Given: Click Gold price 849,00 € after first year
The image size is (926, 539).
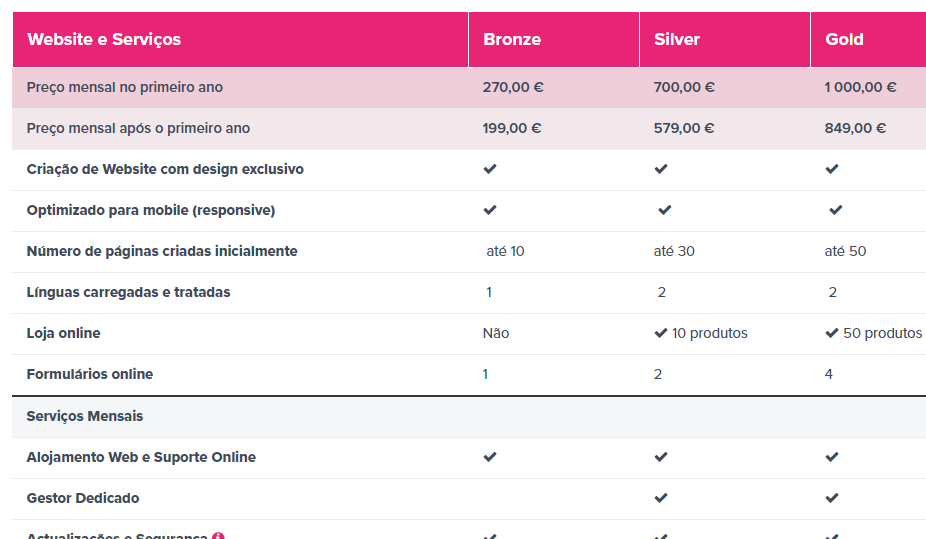Looking at the screenshot, I should pyautogui.click(x=855, y=128).
